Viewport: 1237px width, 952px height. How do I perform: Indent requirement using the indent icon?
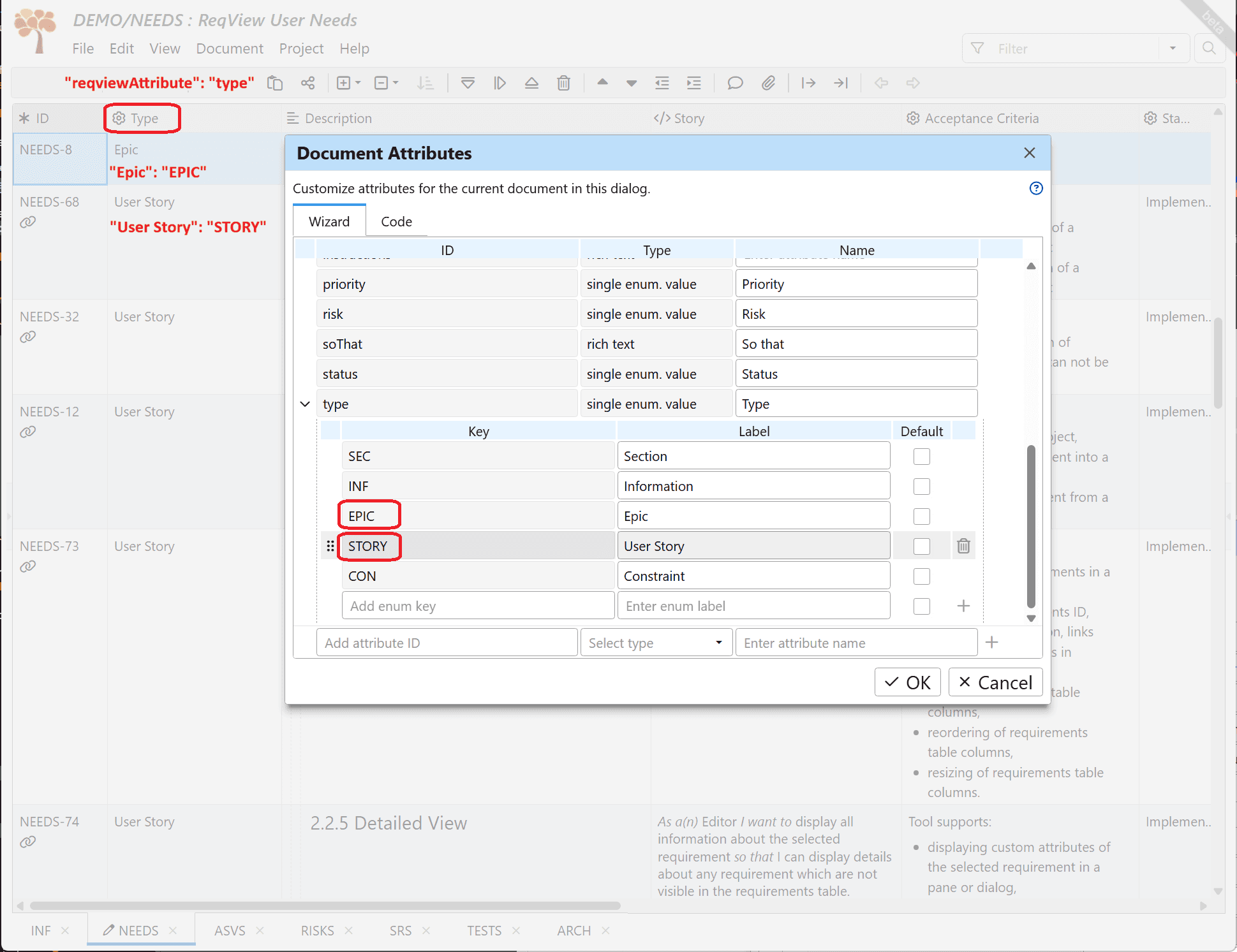tap(694, 83)
